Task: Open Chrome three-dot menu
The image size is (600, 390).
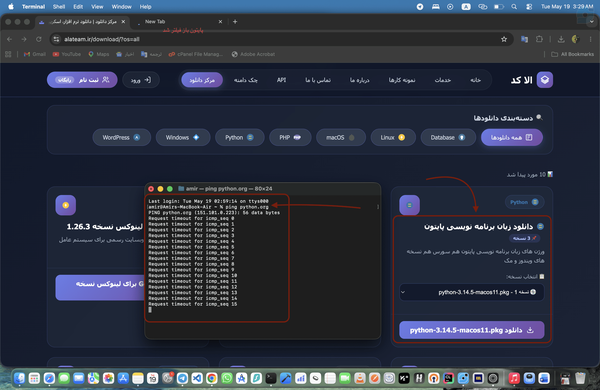Action: pos(590,39)
